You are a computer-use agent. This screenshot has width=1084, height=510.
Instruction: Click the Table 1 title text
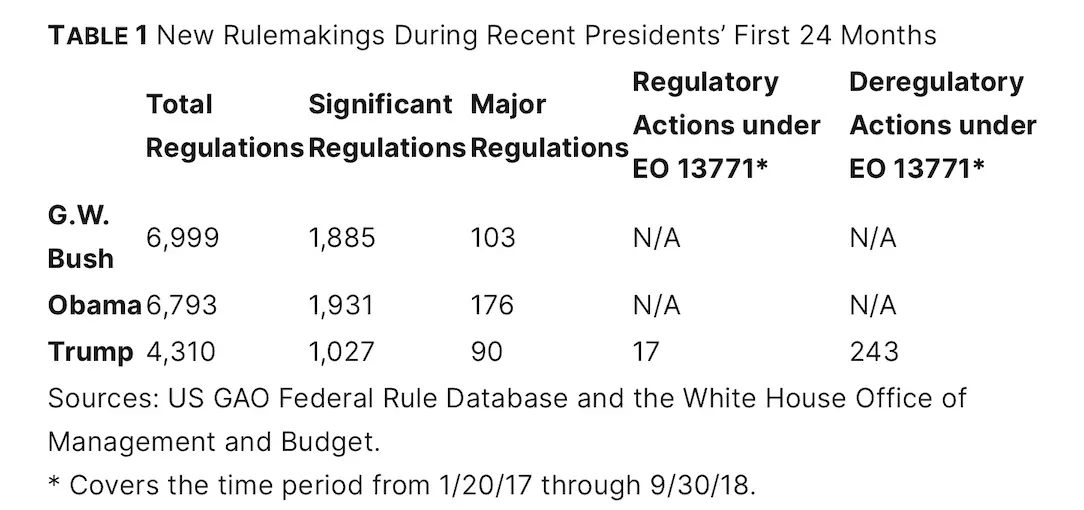coord(492,36)
